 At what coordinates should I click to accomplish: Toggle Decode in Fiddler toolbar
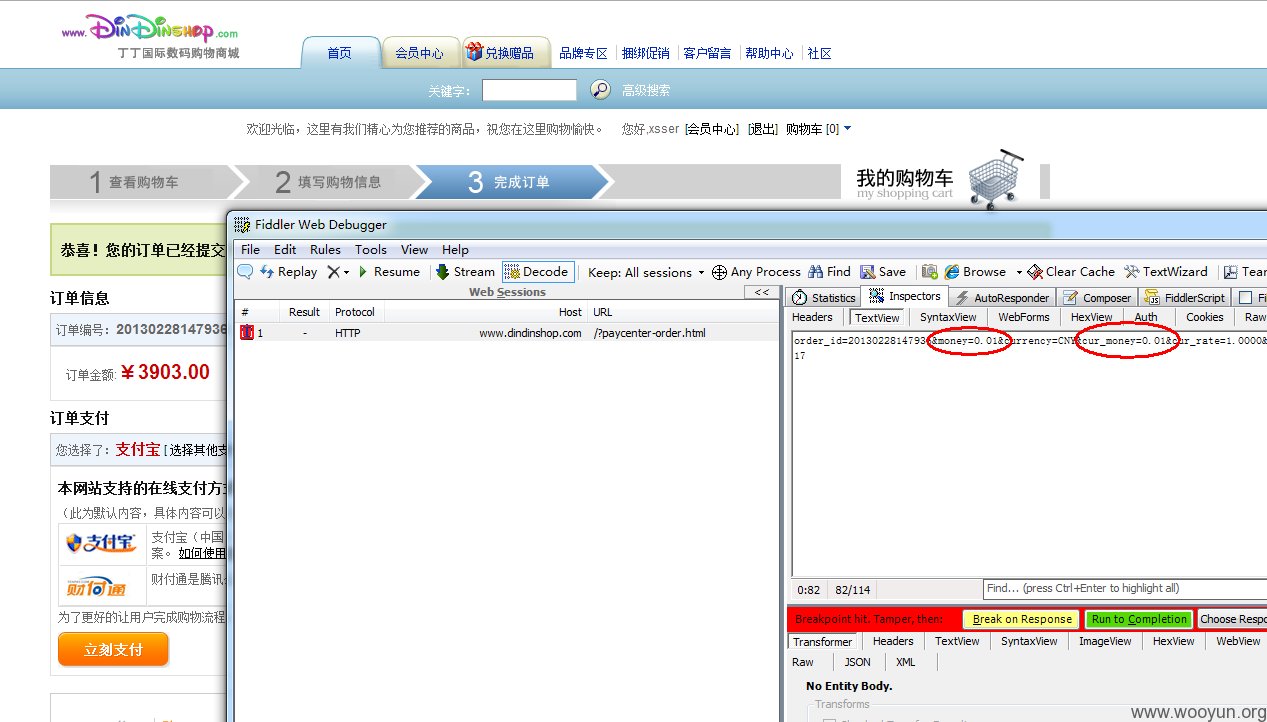coord(536,272)
